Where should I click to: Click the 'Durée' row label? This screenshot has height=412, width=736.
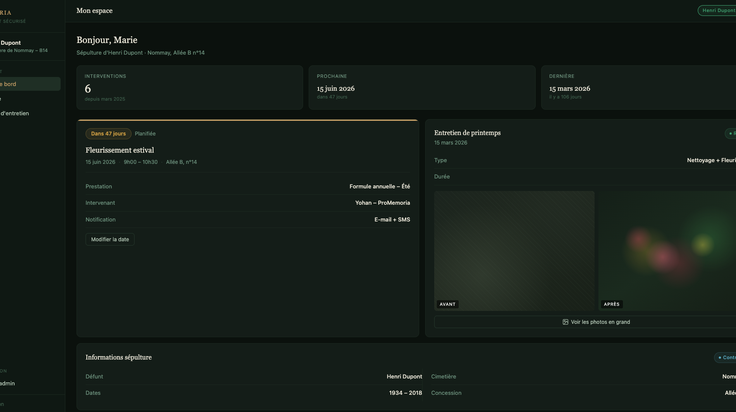[x=442, y=176]
